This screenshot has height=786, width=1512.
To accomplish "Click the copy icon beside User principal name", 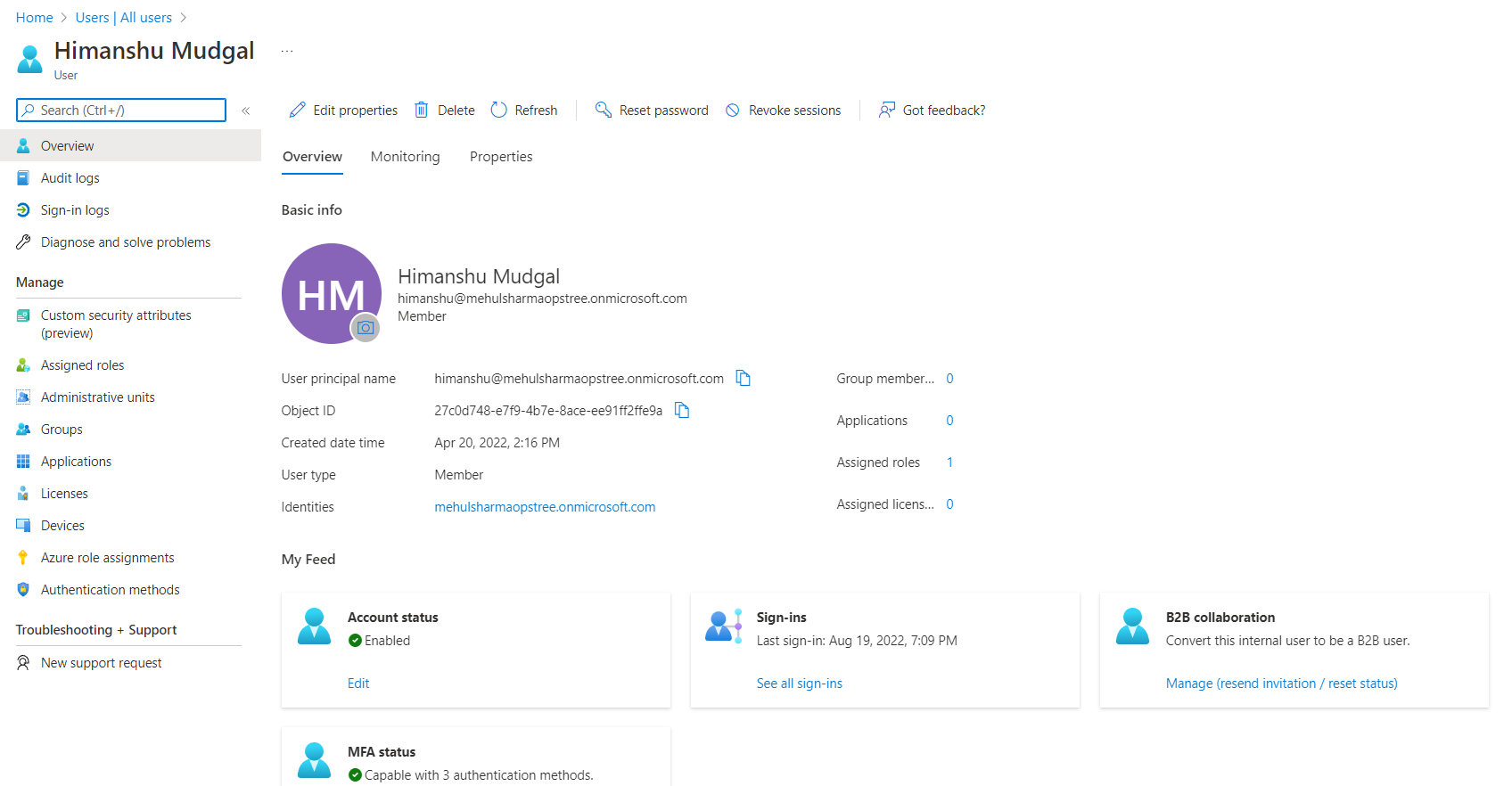I will [743, 378].
